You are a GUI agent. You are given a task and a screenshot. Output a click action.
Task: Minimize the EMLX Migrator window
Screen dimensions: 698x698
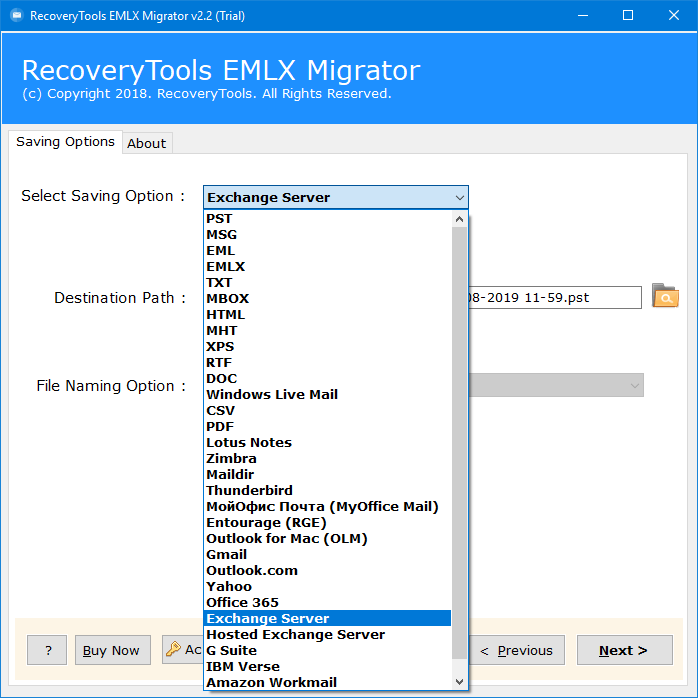tap(583, 16)
